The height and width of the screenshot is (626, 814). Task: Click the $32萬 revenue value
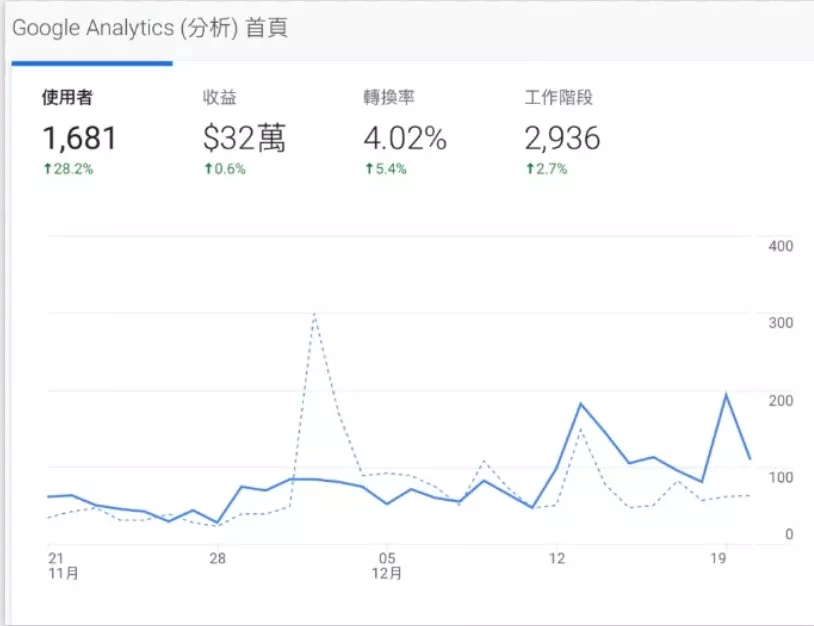[245, 138]
